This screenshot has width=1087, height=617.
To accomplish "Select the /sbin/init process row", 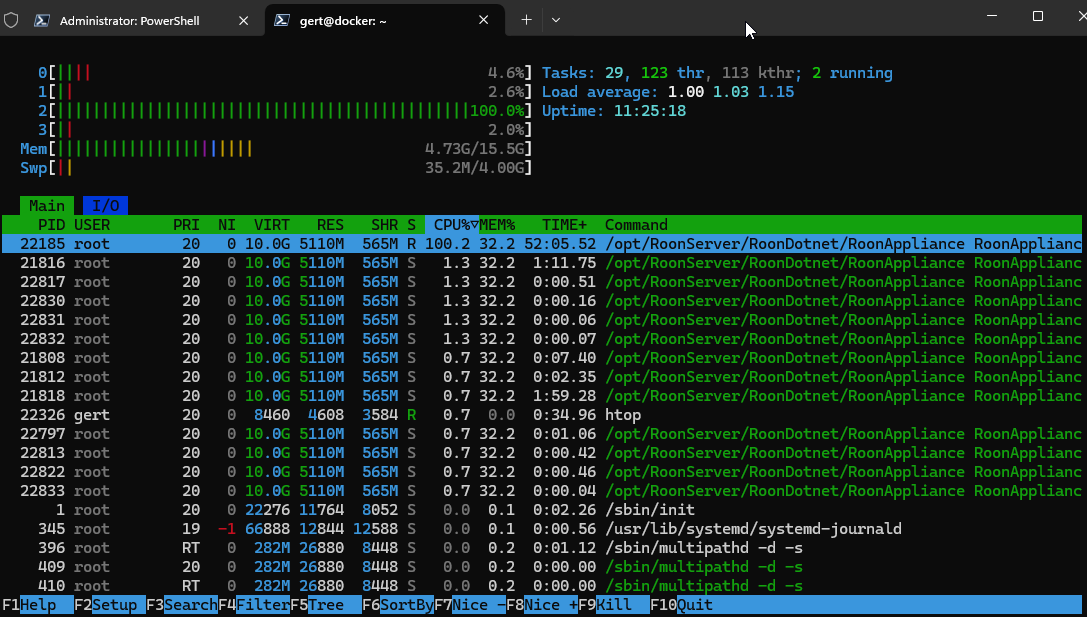I will (541, 510).
